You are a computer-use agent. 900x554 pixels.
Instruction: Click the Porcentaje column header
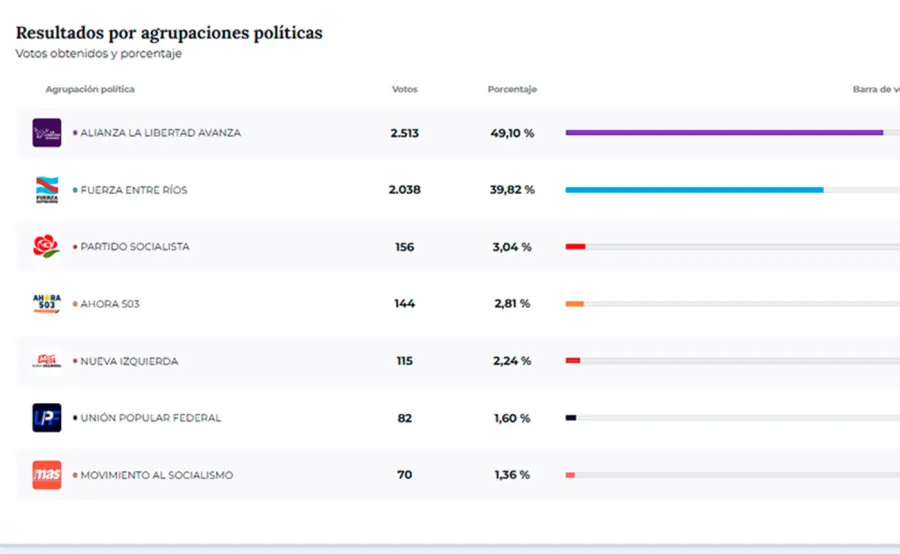coord(512,90)
